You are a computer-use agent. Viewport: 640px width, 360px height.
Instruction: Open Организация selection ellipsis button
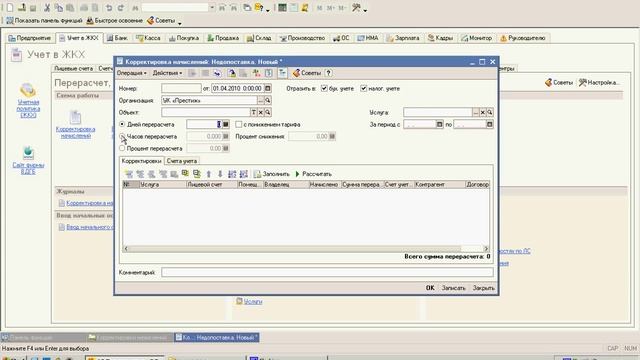click(x=261, y=100)
